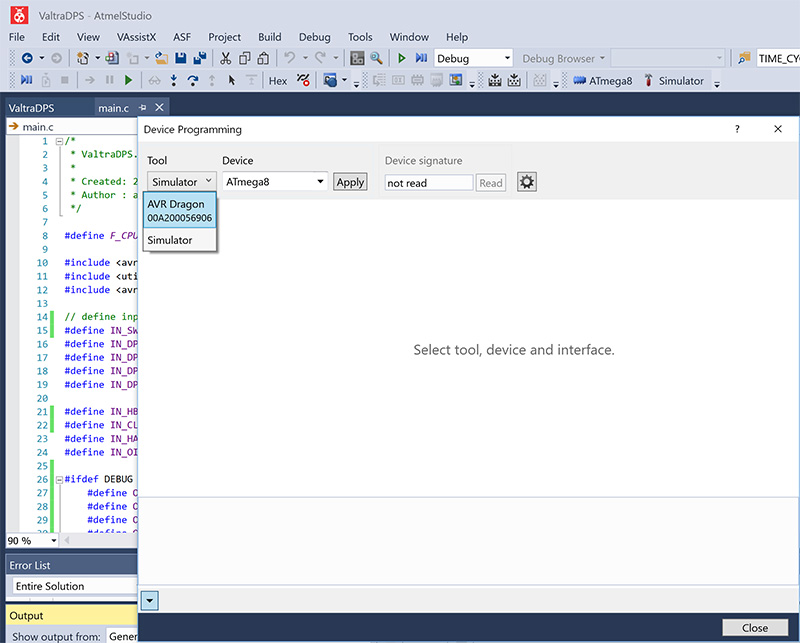The width and height of the screenshot is (800, 643).
Task: Click the pin icon on main.c tab
Action: pos(143,108)
